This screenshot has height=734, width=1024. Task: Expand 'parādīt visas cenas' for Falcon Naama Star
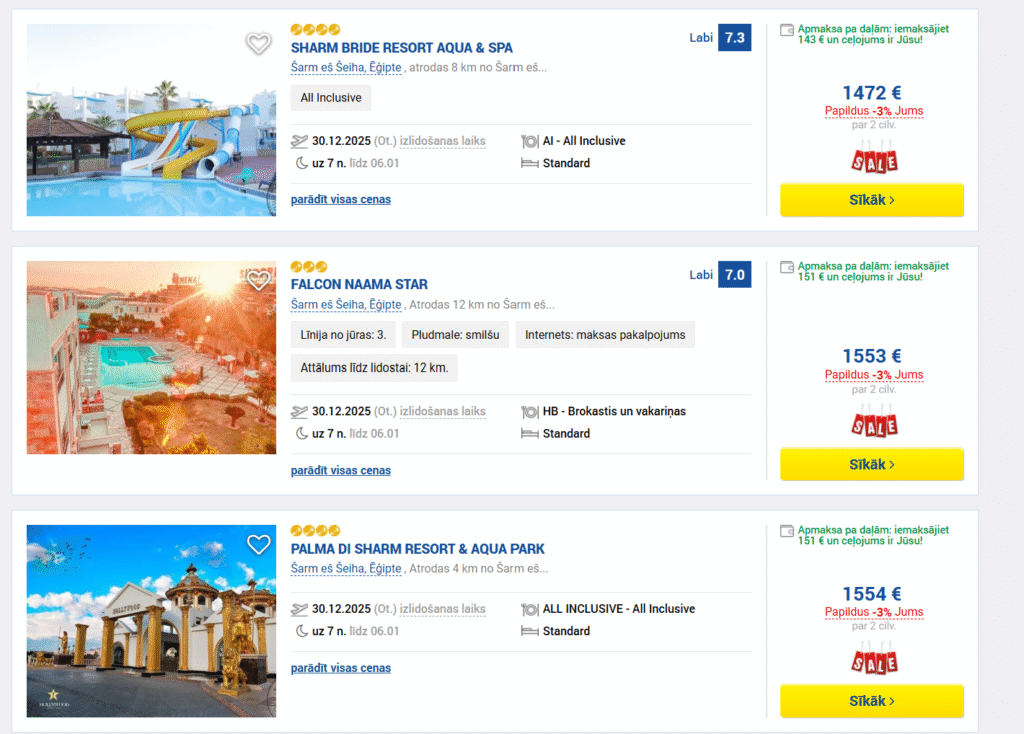pyautogui.click(x=340, y=470)
